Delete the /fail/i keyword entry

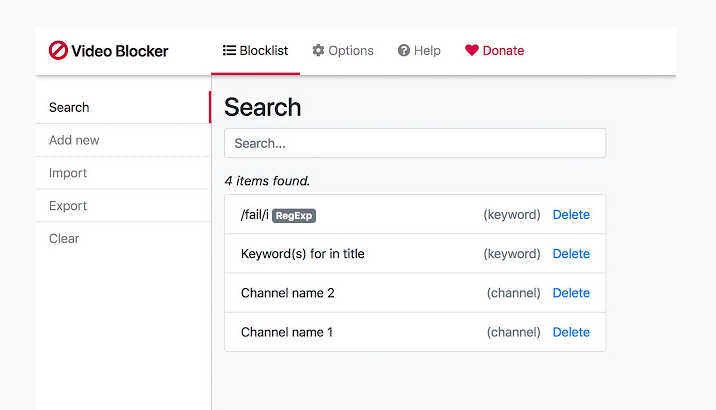click(x=571, y=214)
